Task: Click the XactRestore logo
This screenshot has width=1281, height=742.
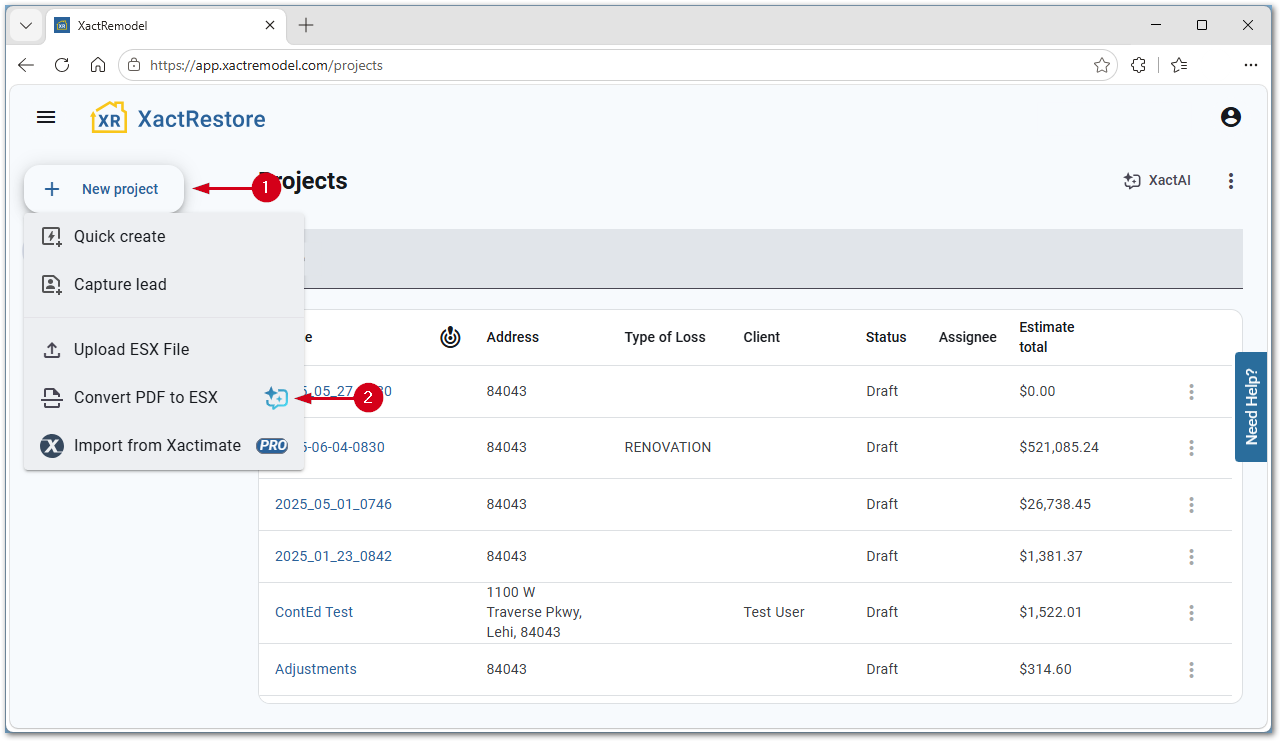Action: 178,119
